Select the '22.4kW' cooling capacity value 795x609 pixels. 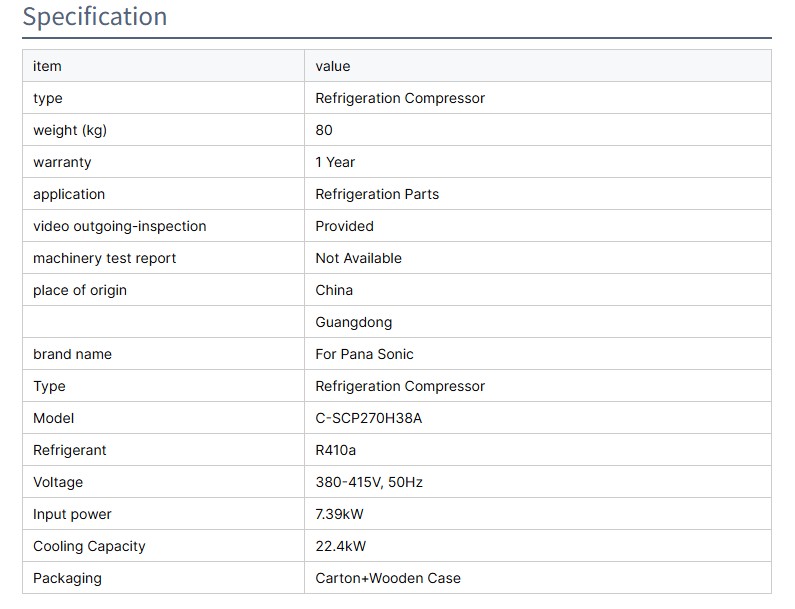point(340,546)
